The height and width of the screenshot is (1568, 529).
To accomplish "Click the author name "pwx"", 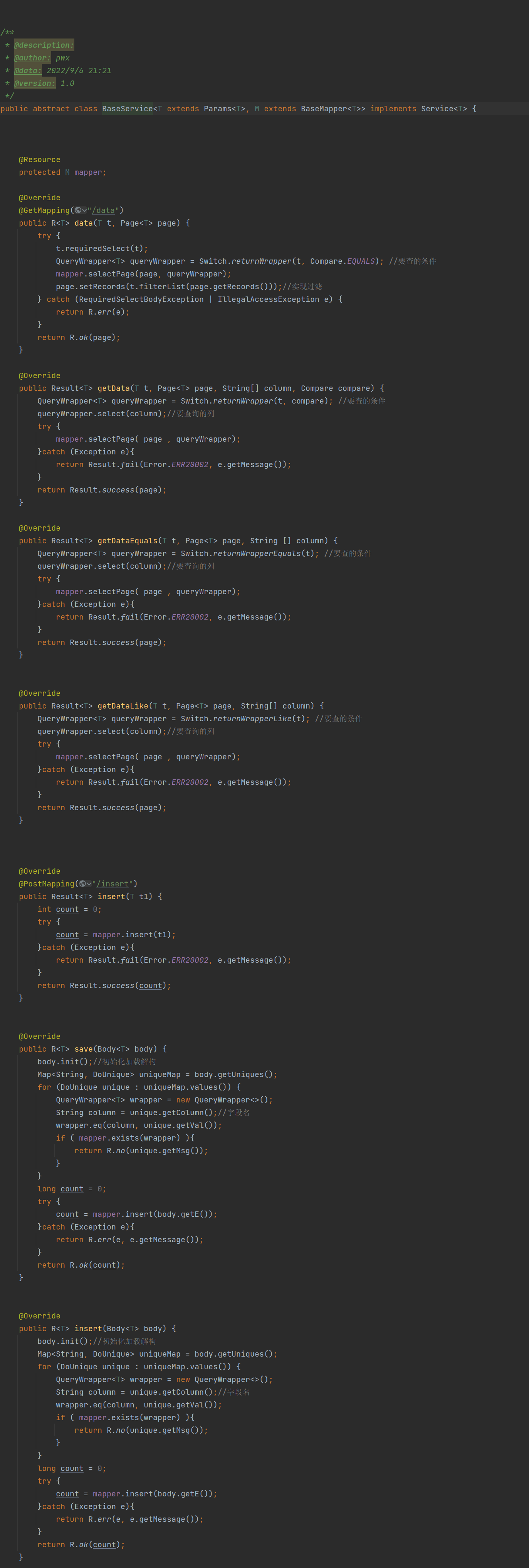I will [63, 58].
